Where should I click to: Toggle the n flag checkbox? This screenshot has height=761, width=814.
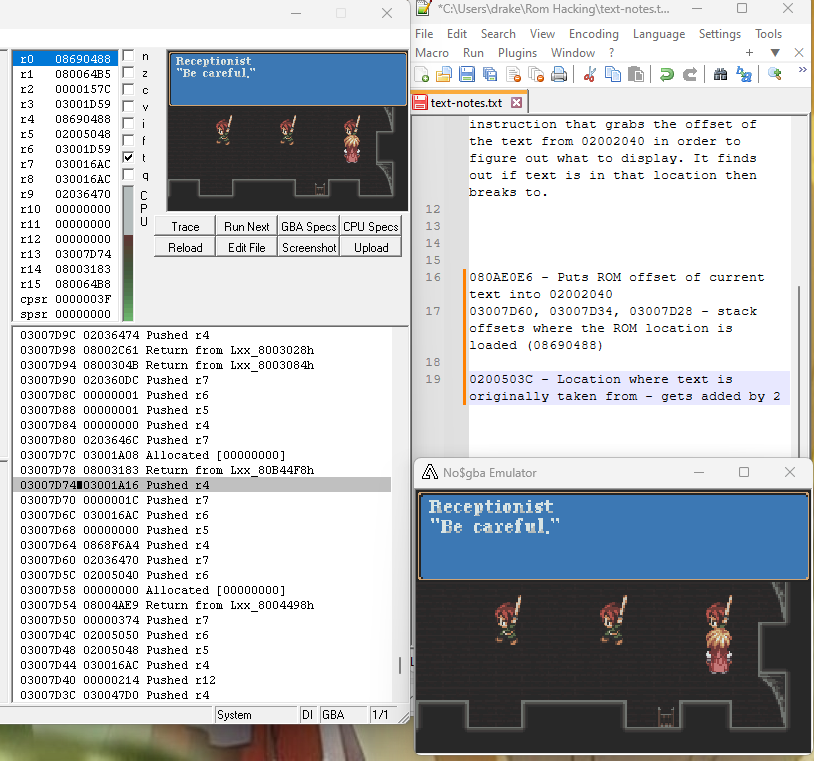[x=128, y=56]
